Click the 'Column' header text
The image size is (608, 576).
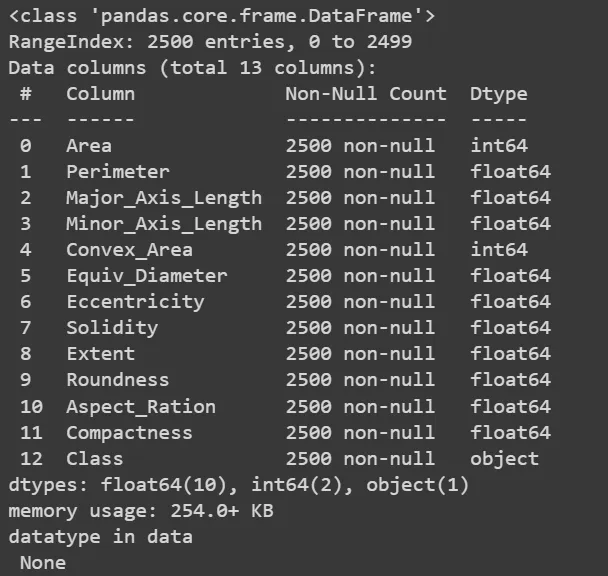(100, 94)
